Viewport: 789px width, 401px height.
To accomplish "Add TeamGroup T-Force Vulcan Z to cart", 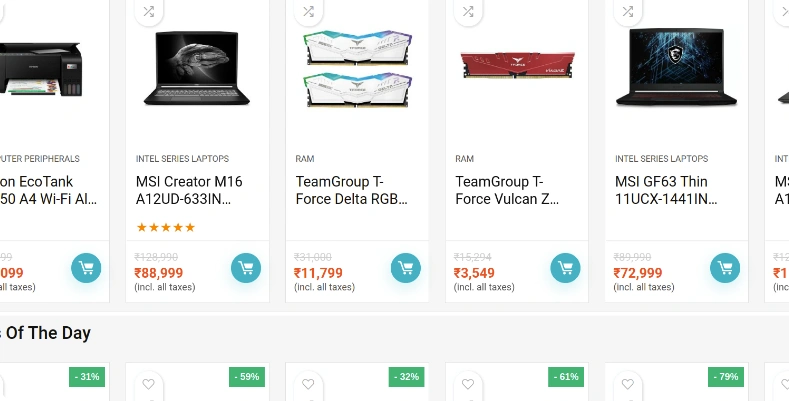I will click(565, 268).
